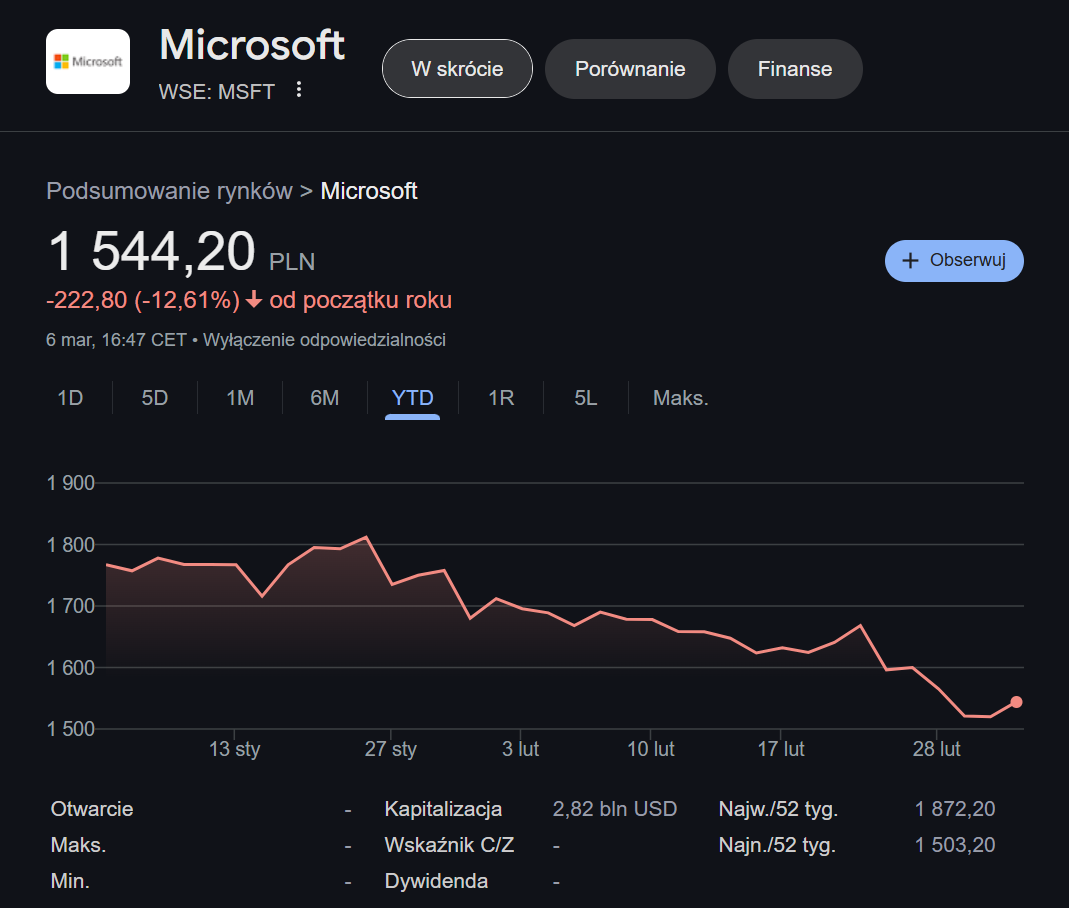Open the Wyłączenie odpowiedzialności disclaimer link
The width and height of the screenshot is (1069, 908).
tap(324, 340)
